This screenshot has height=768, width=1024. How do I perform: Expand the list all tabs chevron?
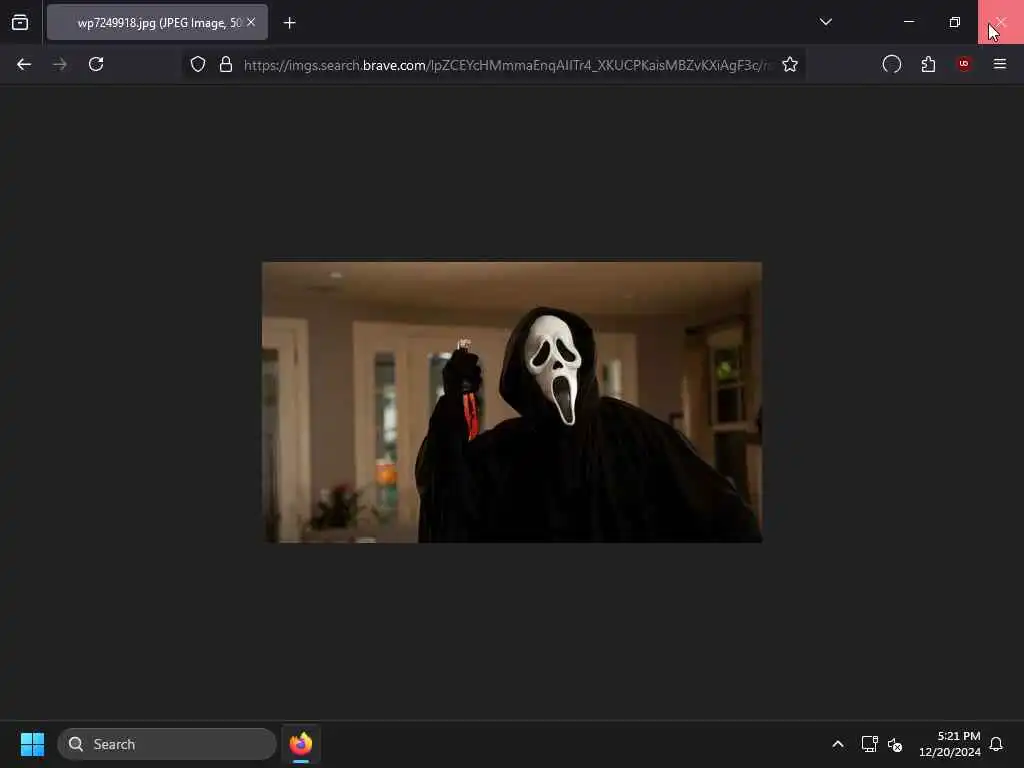[x=825, y=22]
